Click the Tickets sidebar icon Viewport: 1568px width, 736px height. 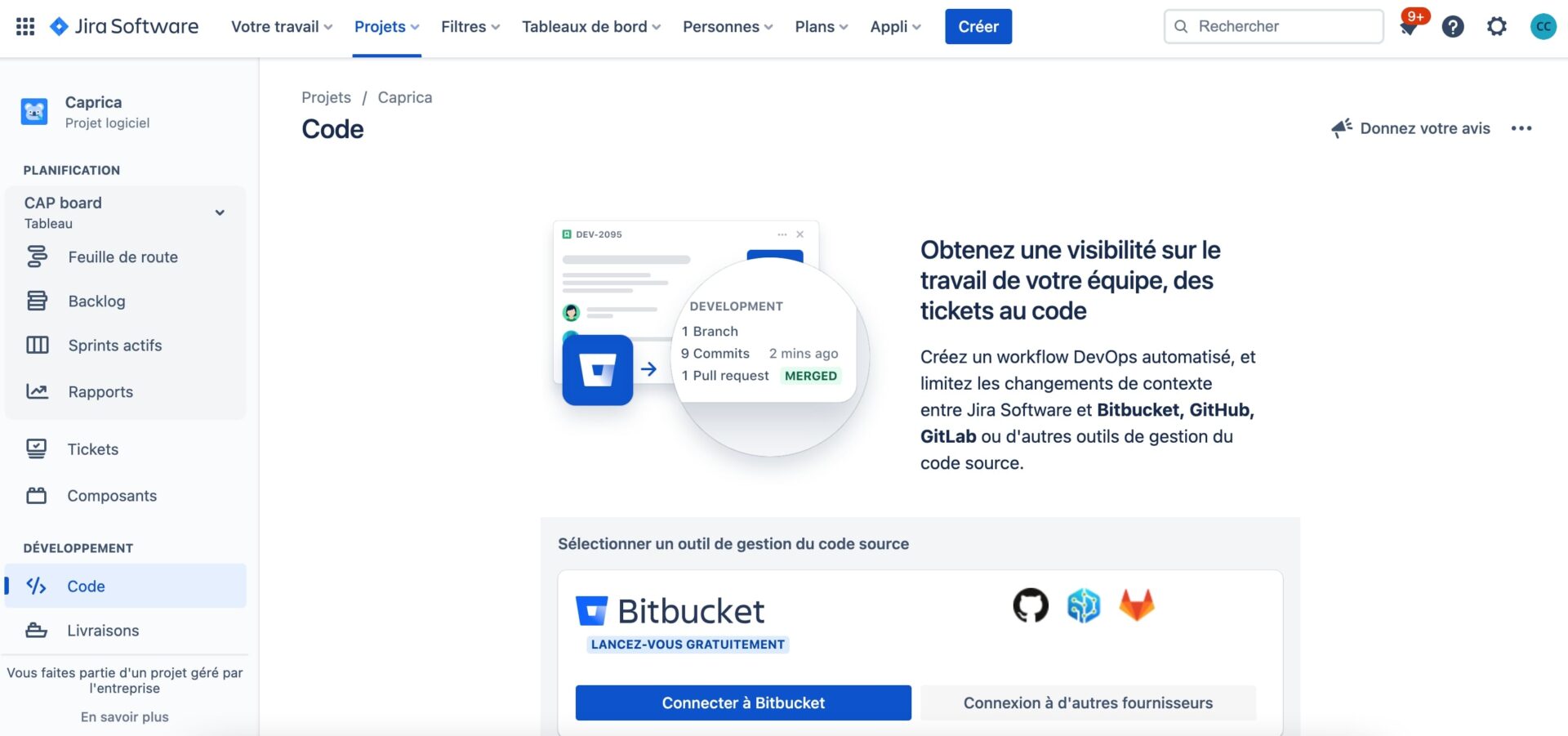pos(37,448)
